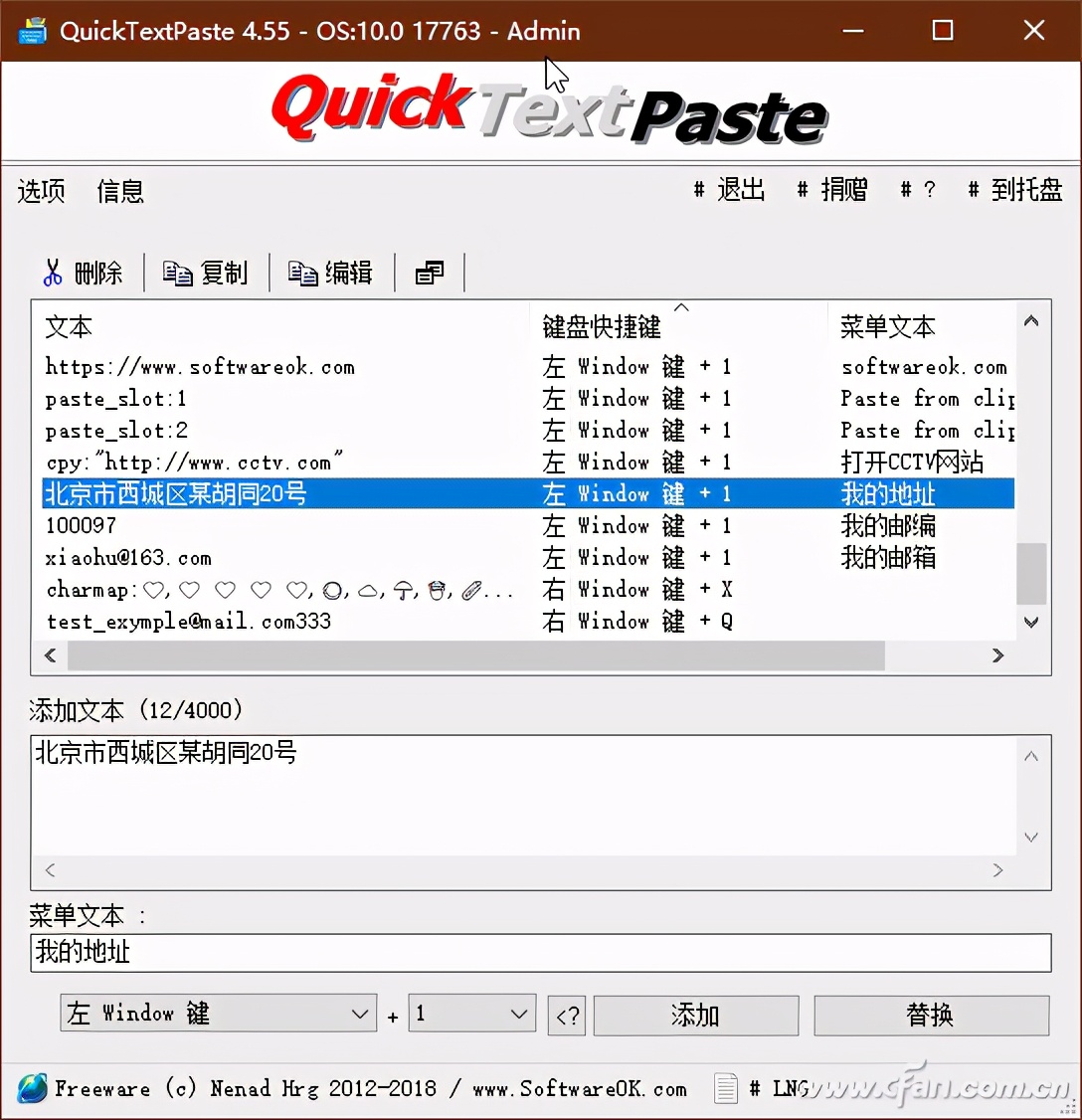Minimize the QuickTextPaste window

point(852,31)
